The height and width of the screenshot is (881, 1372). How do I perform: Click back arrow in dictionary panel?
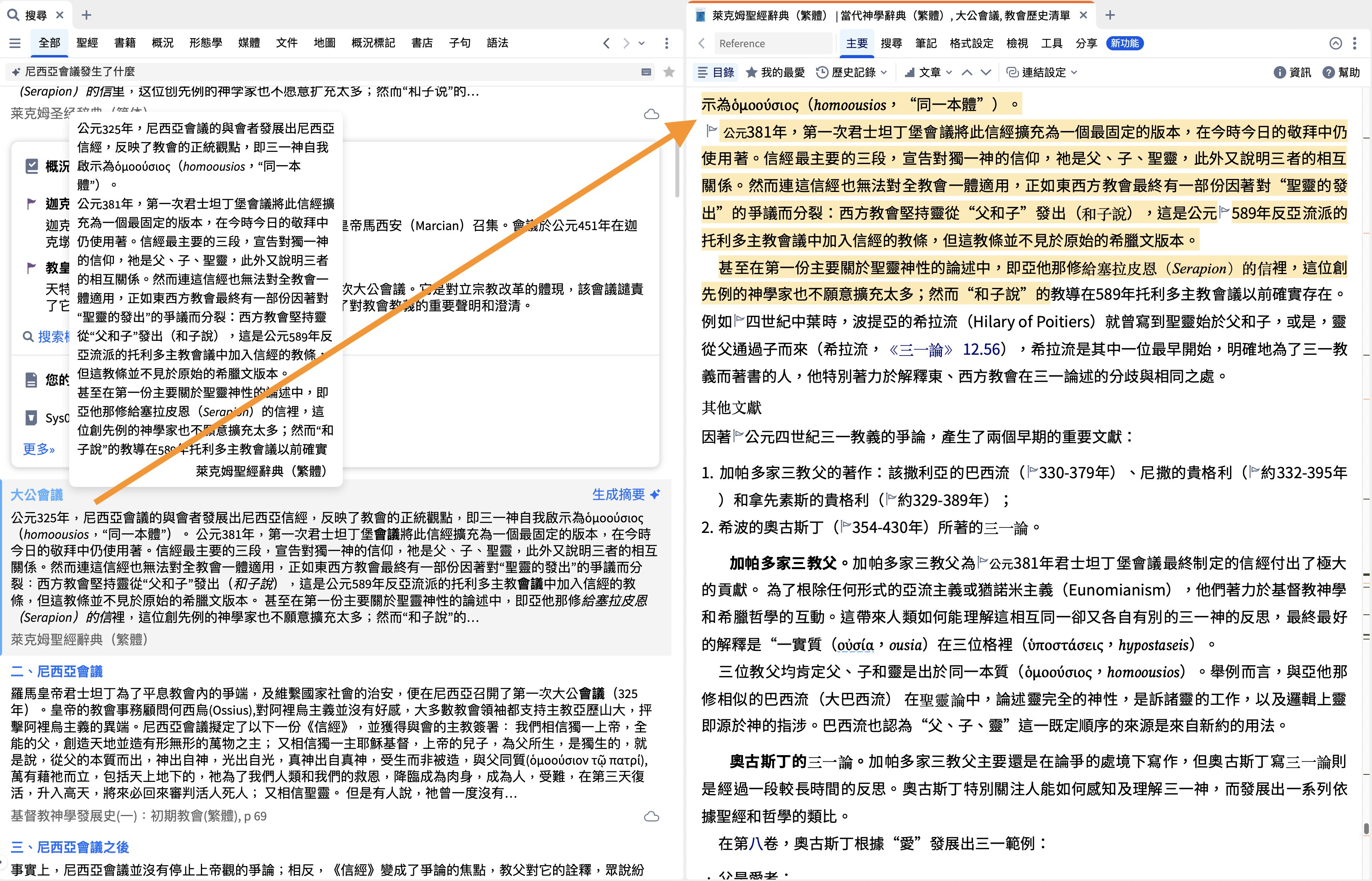coord(701,44)
